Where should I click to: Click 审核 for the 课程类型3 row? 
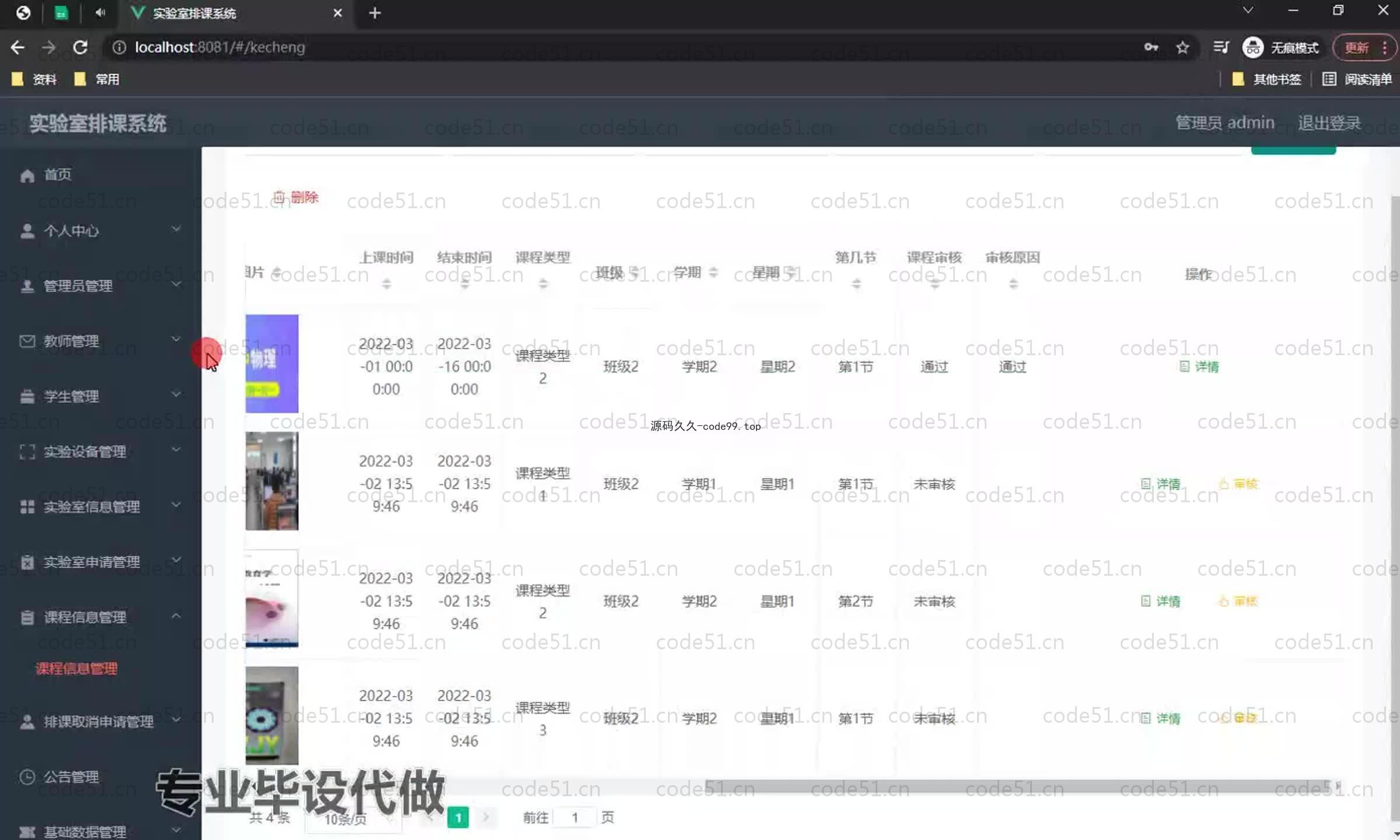(x=1238, y=718)
